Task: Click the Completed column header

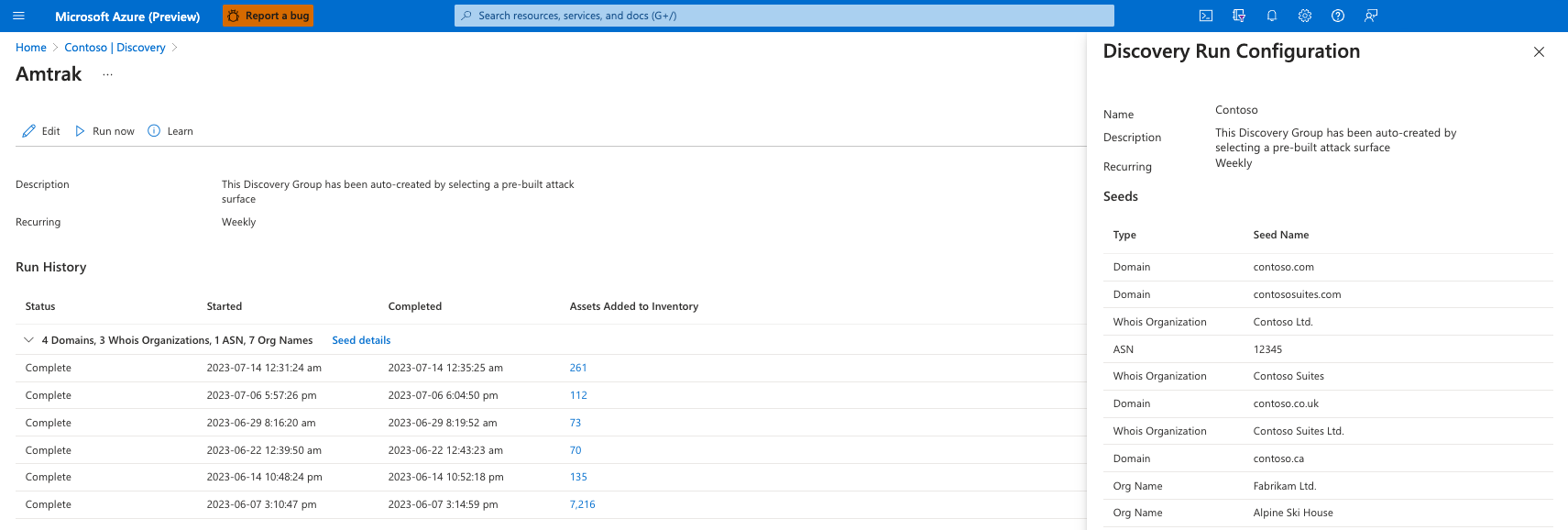Action: point(415,306)
